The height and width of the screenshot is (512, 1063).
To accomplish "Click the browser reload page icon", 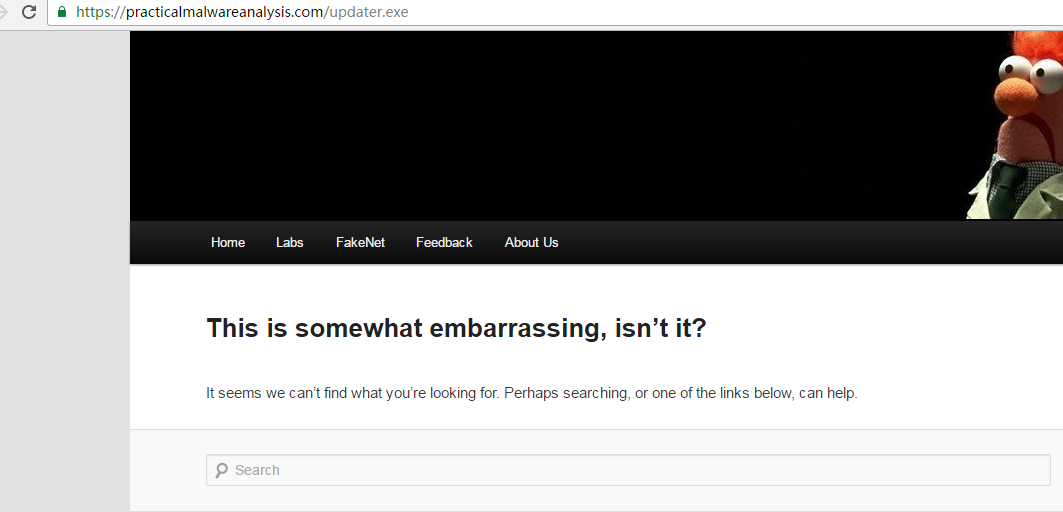I will 29,13.
